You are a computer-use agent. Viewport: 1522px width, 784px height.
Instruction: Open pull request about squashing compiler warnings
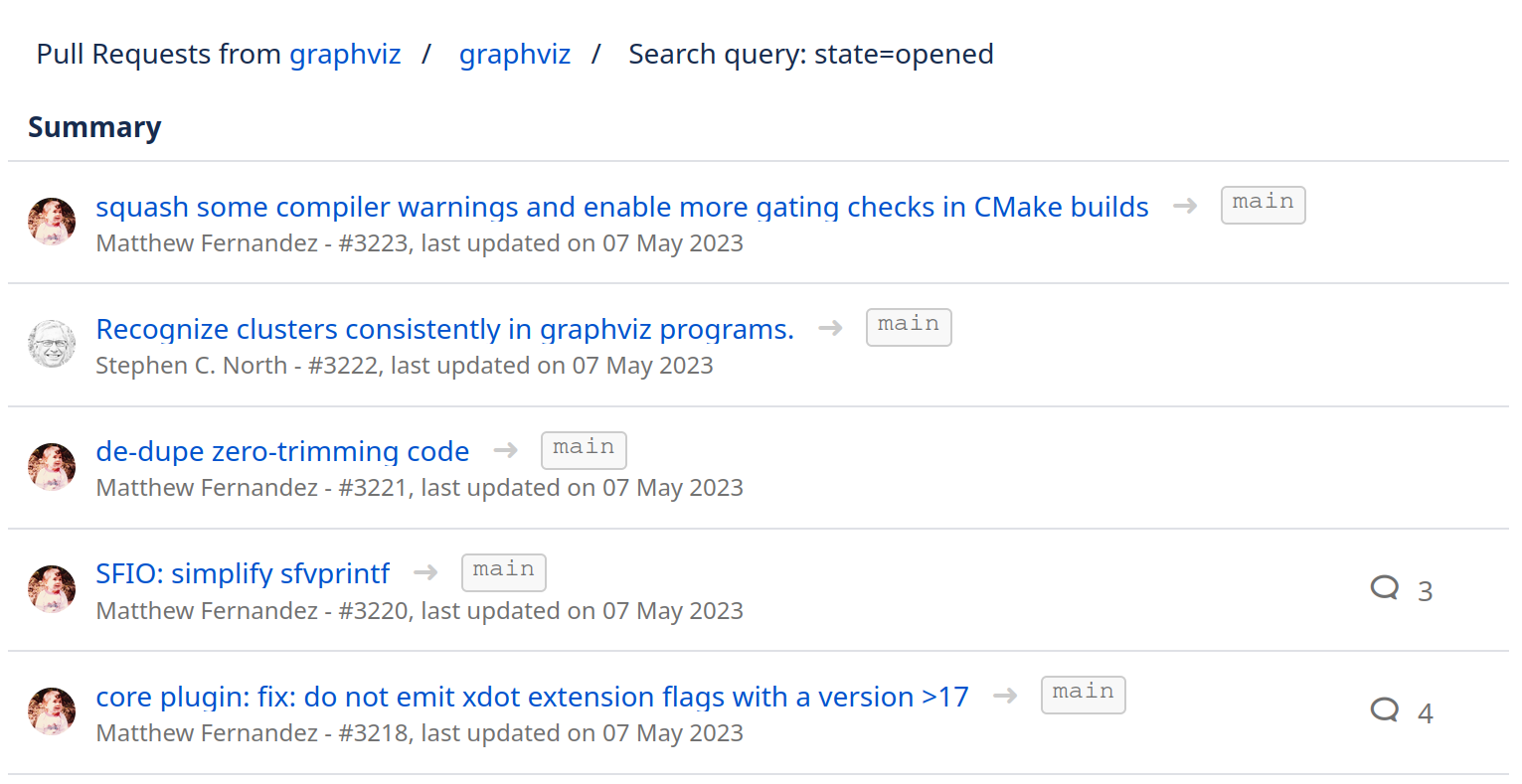click(x=621, y=207)
